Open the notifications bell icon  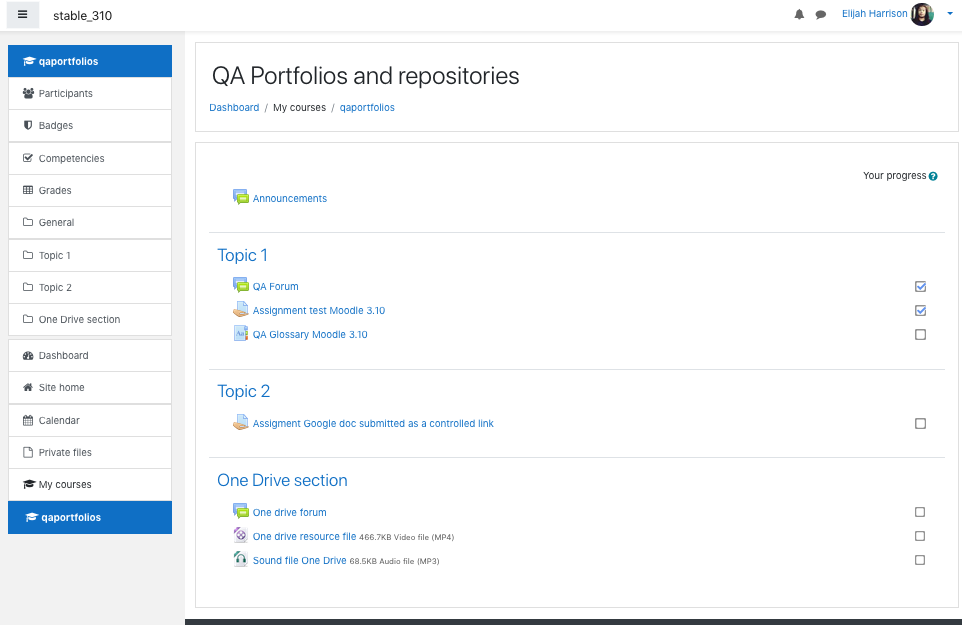pos(799,14)
